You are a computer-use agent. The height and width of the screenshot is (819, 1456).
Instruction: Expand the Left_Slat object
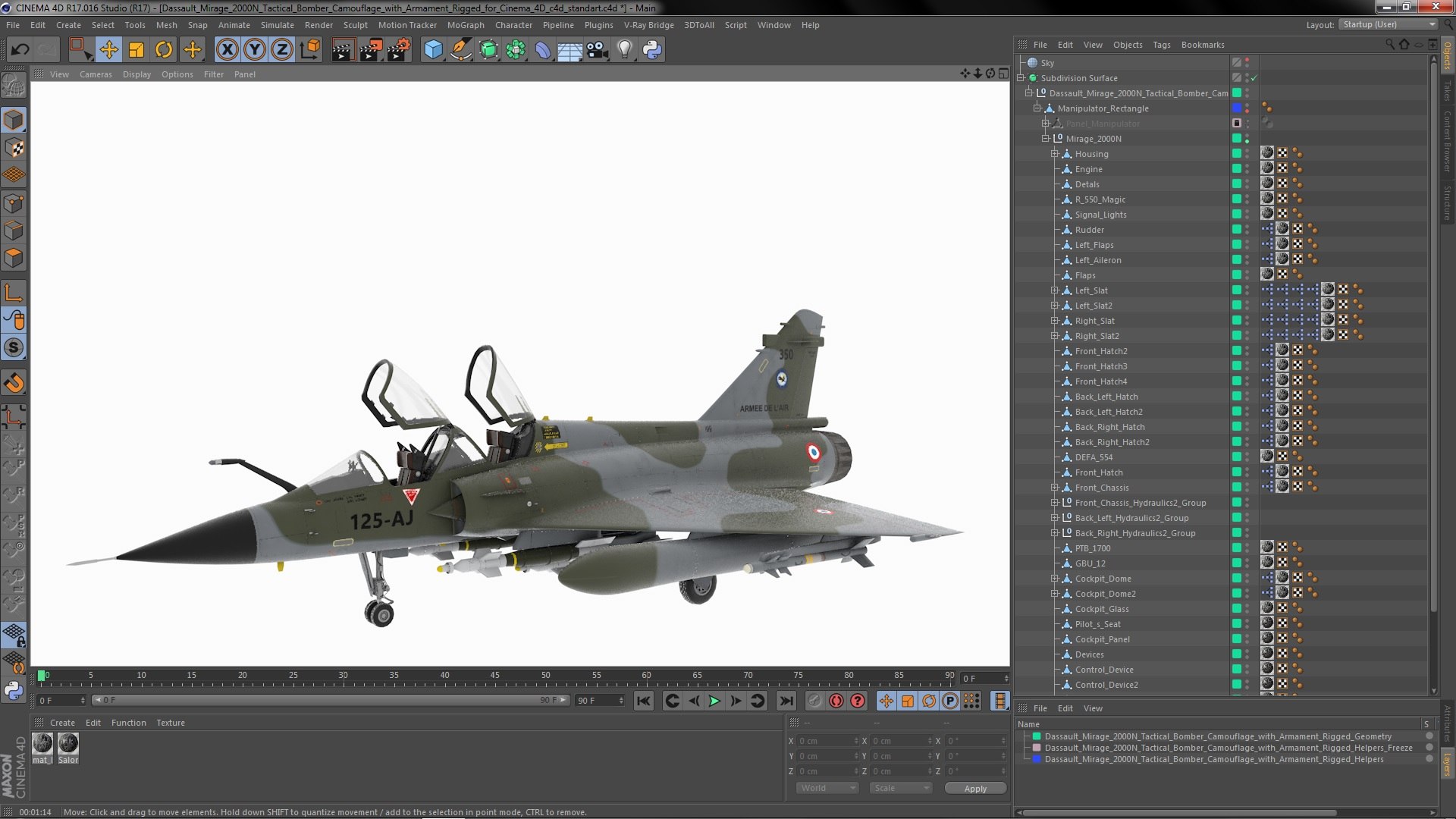1054,290
